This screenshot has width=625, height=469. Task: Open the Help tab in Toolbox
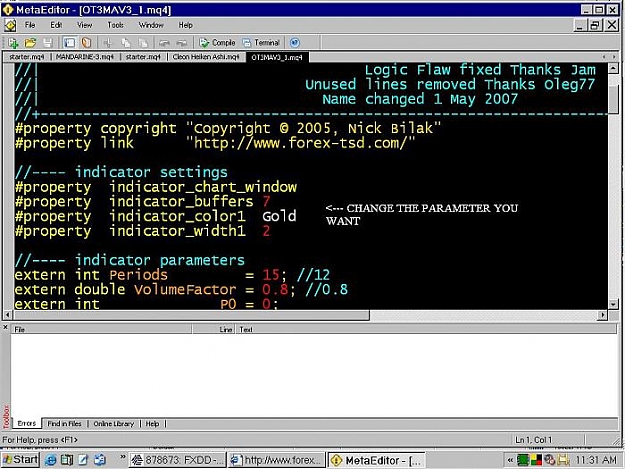(152, 424)
